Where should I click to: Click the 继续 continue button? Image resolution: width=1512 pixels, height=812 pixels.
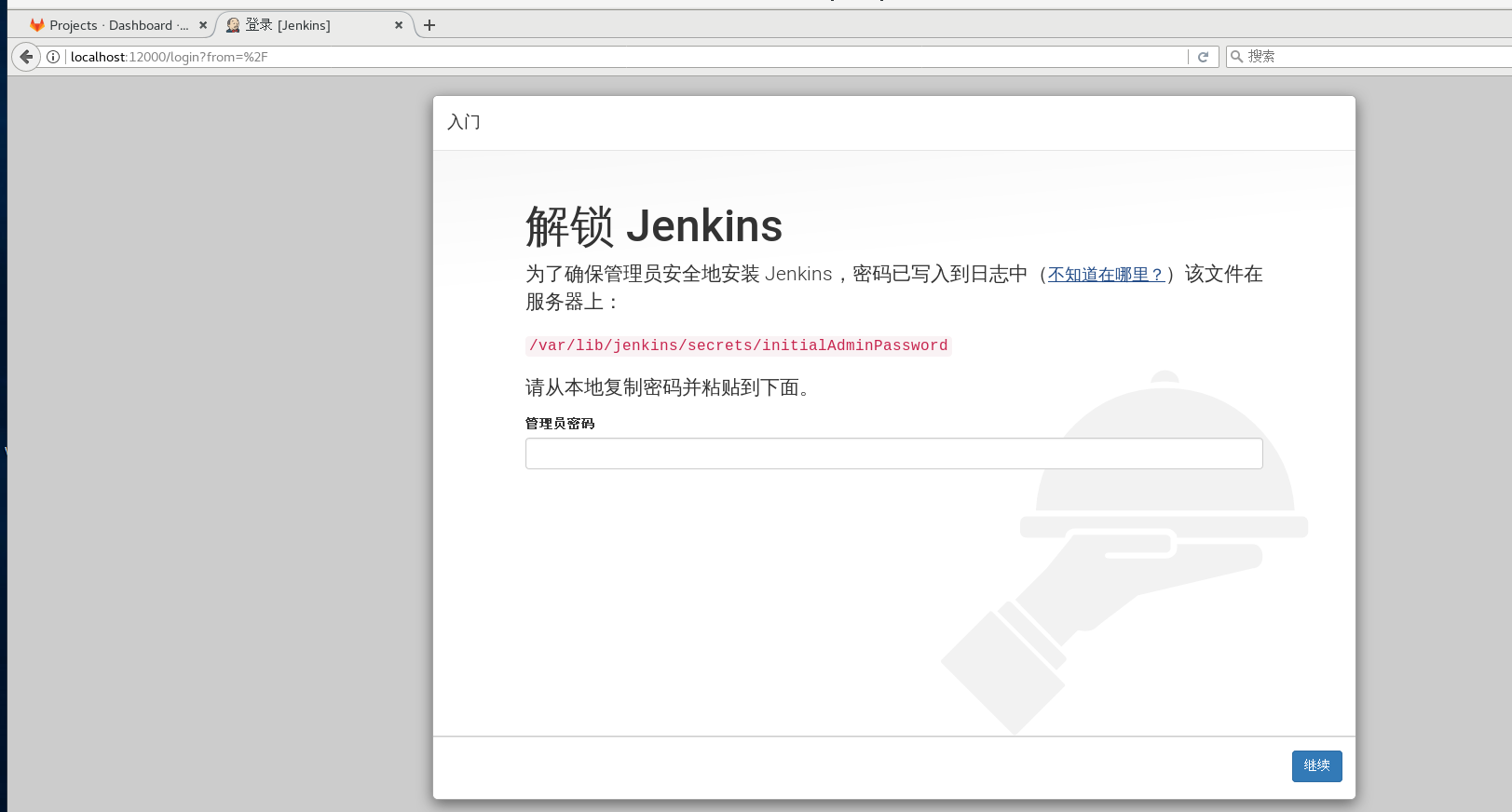pyautogui.click(x=1316, y=765)
